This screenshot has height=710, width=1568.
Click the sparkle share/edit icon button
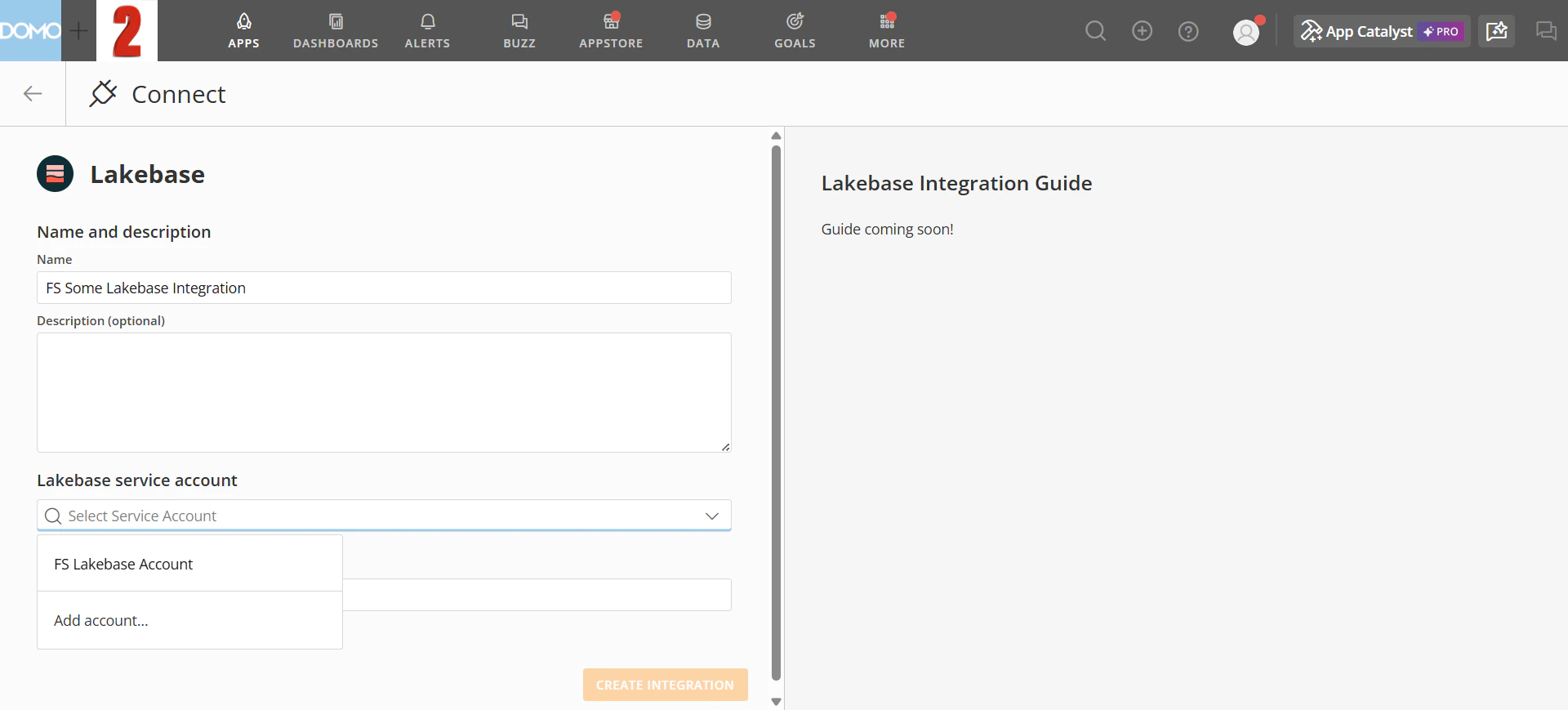tap(1496, 31)
